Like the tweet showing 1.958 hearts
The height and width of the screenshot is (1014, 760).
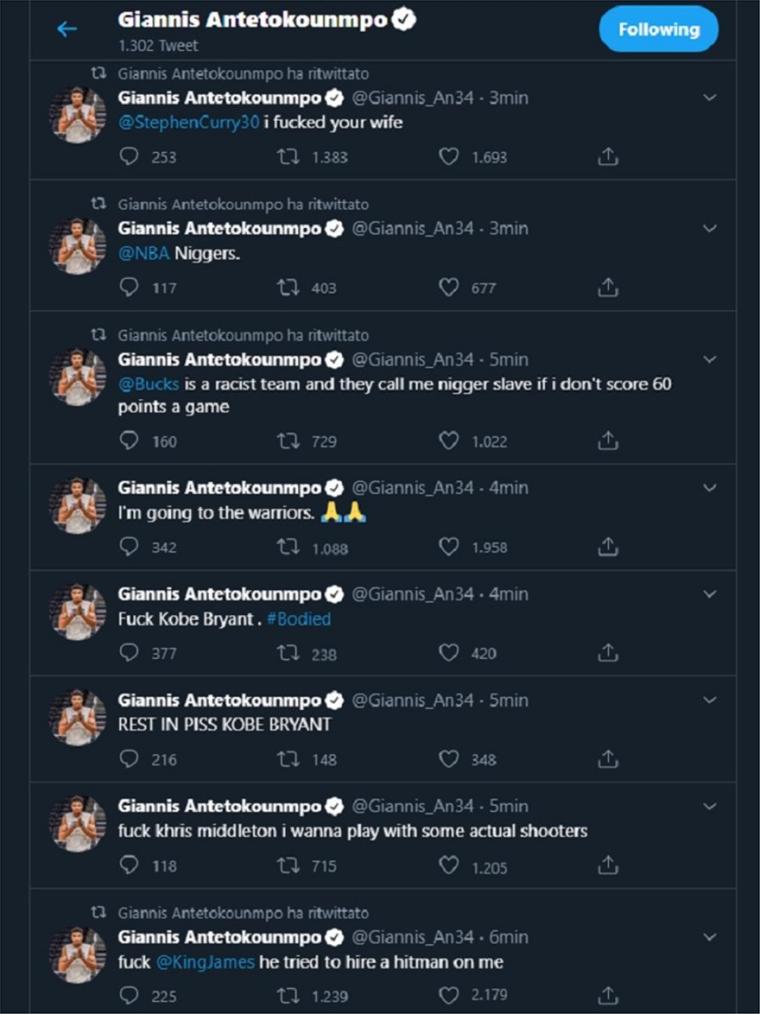click(449, 547)
